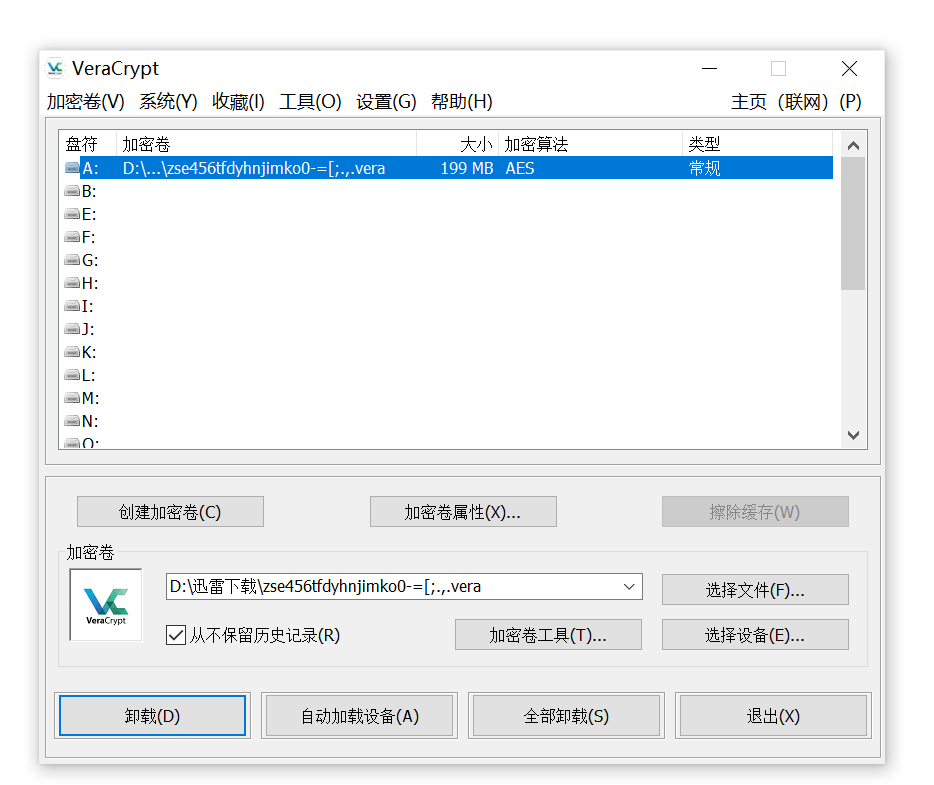934x785 pixels.
Task: Open the 设置(G) menu
Action: pyautogui.click(x=386, y=102)
